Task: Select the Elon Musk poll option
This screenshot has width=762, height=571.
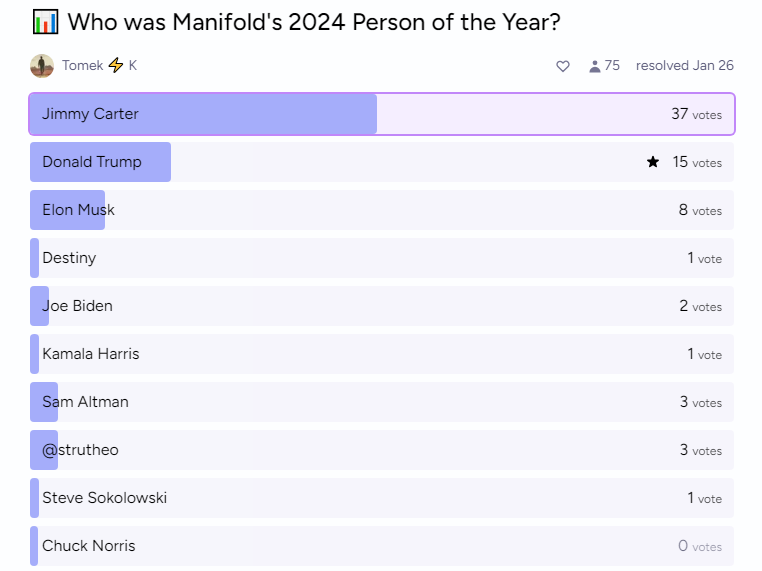Action: tap(382, 210)
